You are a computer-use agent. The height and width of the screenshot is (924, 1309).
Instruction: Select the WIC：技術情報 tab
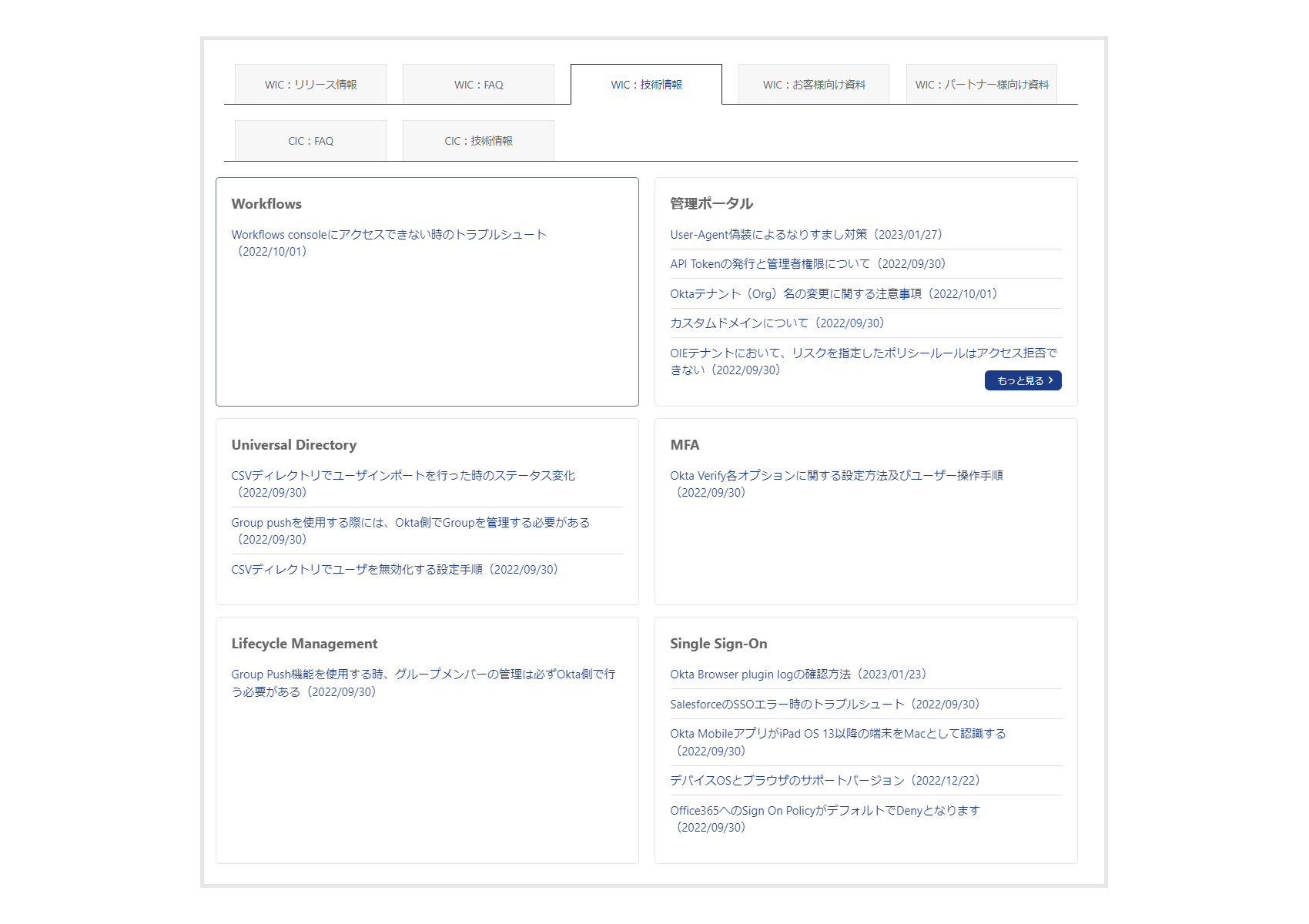point(646,85)
